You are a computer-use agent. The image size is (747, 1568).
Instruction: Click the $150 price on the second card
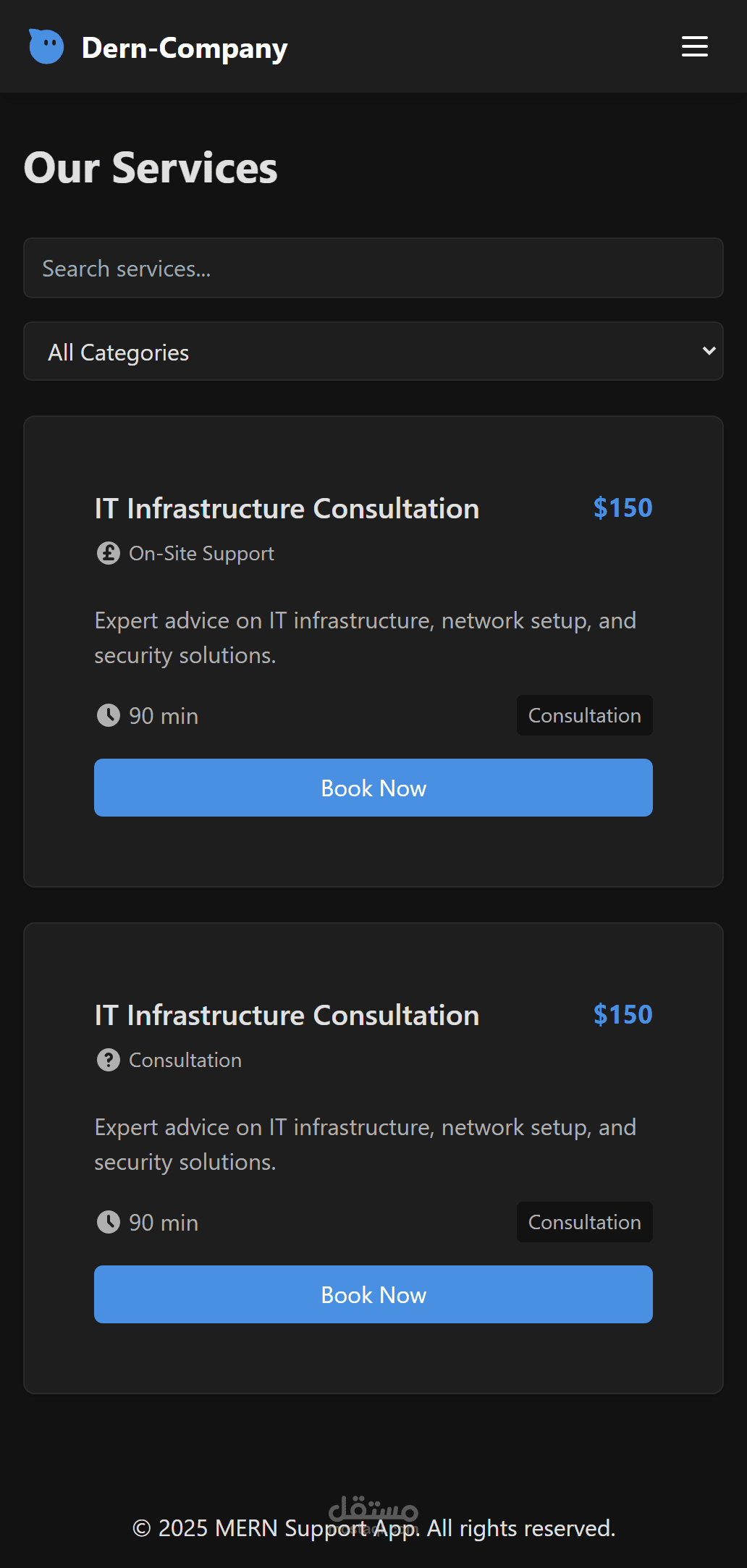click(x=622, y=1015)
